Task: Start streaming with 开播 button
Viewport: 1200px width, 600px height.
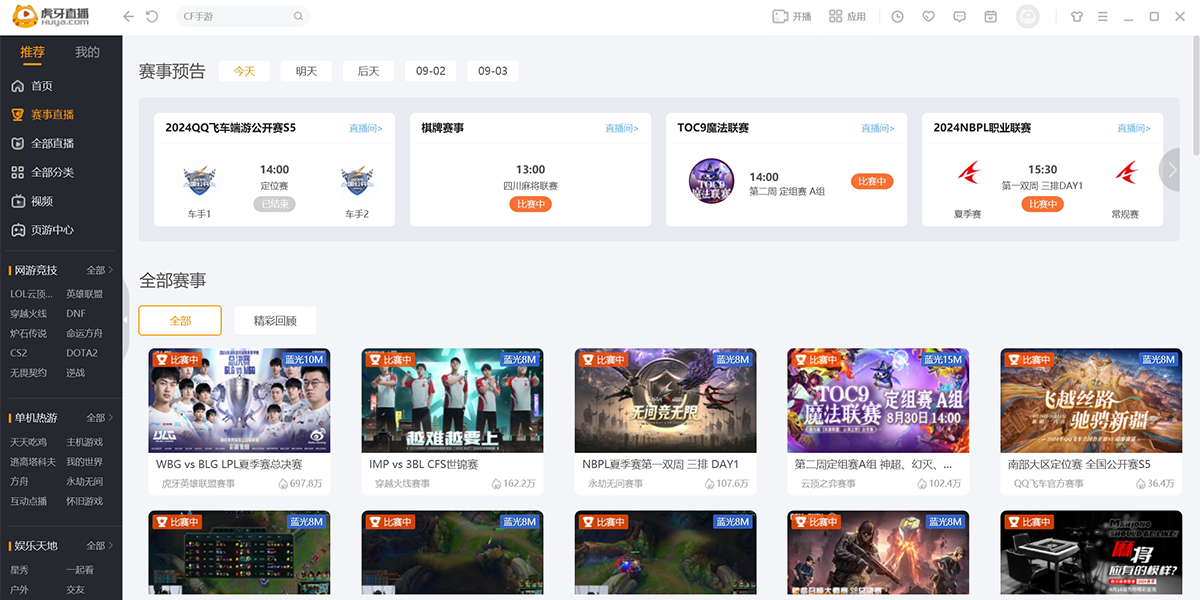Action: [792, 17]
